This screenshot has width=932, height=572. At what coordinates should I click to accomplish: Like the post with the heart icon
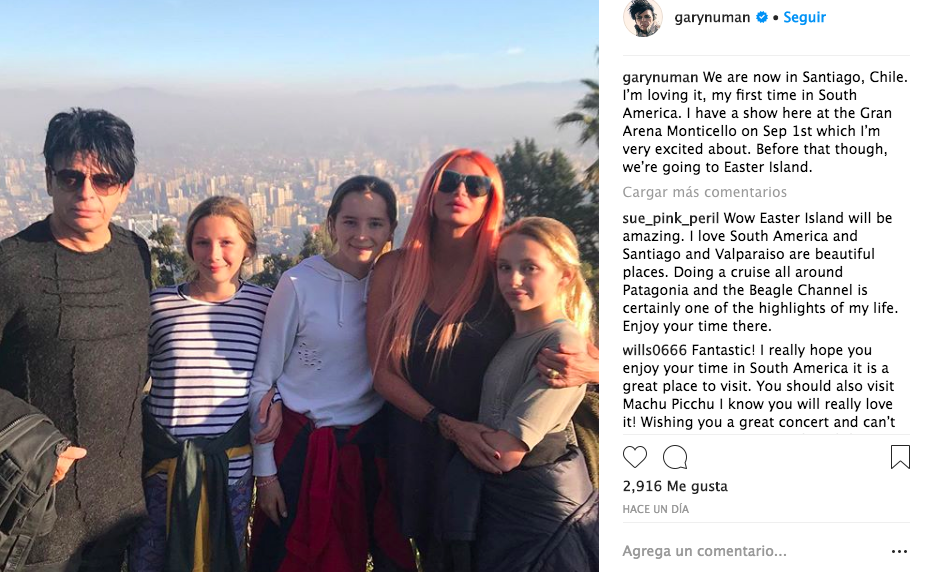(x=634, y=457)
